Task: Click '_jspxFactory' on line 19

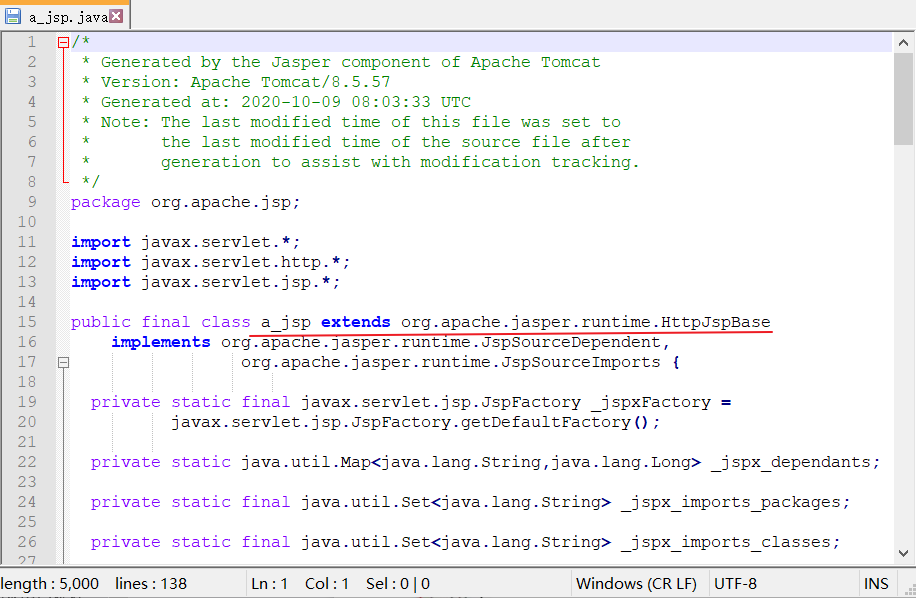Action: click(651, 402)
